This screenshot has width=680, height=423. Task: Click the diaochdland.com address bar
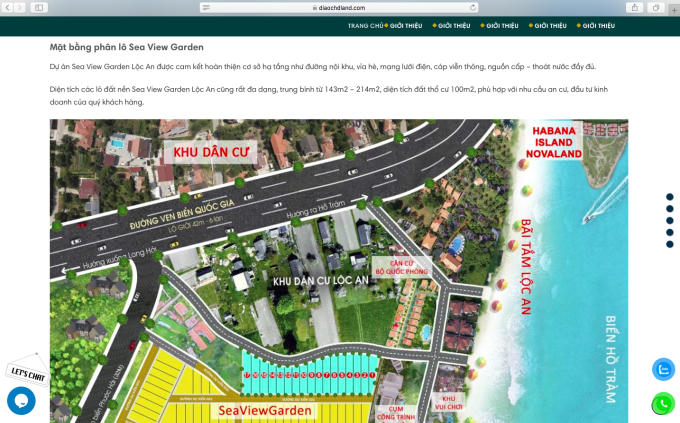tap(339, 8)
